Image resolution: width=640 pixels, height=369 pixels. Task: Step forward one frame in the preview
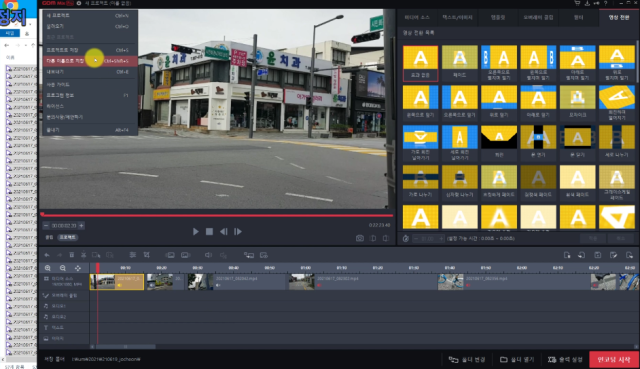(238, 231)
